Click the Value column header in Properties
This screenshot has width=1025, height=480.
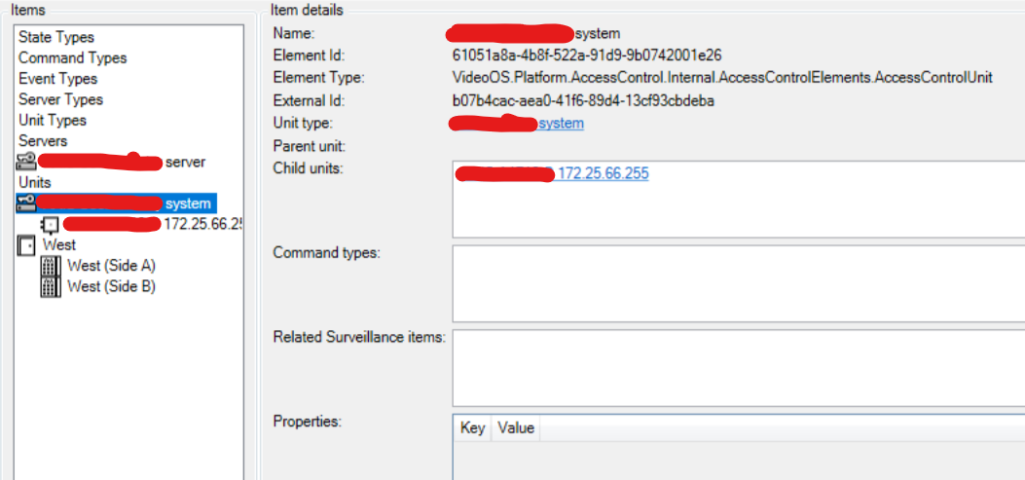click(516, 428)
